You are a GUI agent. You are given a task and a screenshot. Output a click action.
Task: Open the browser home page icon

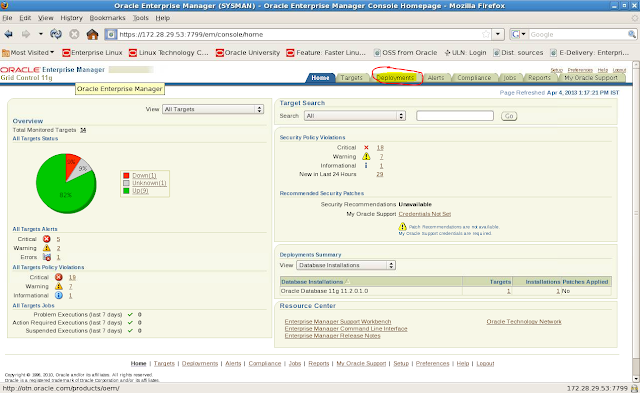click(x=92, y=34)
